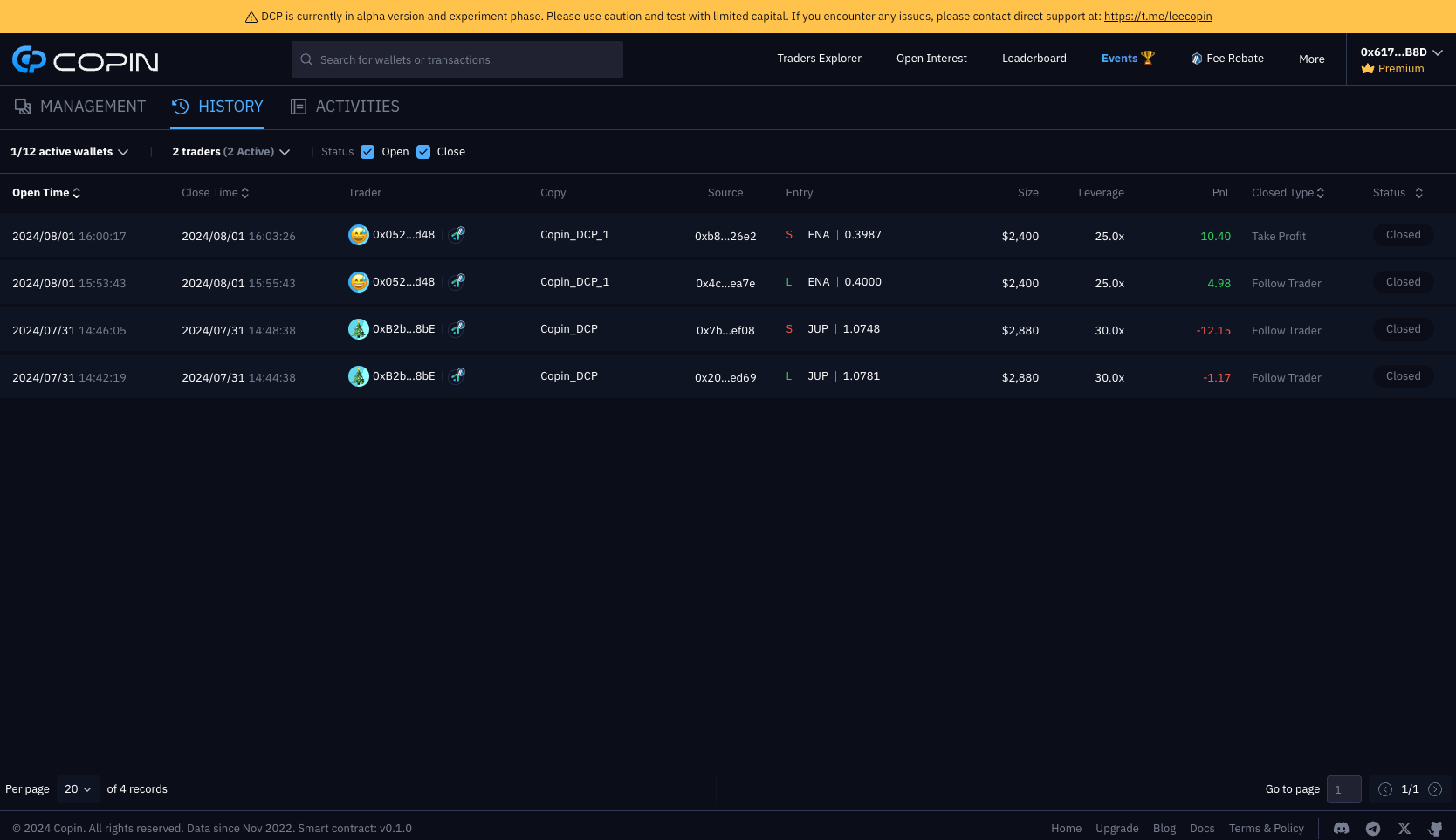The image size is (1456, 840).
Task: Click protocol icon in 16:00:17 row
Action: coord(457,234)
